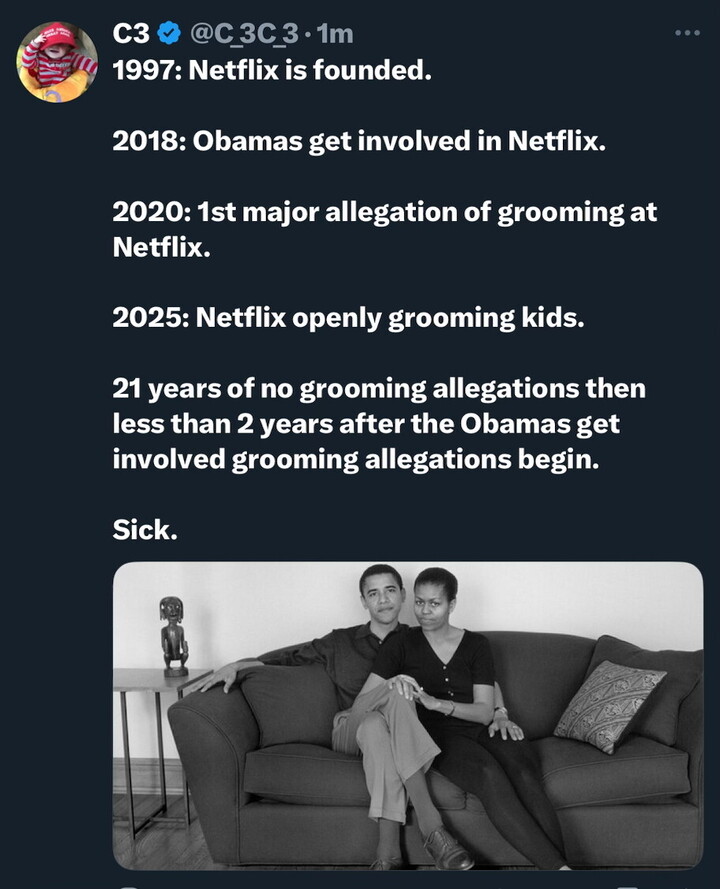Screen dimensions: 720x889
Task: Select the line starting with '2018: Obamas'
Action: point(359,140)
